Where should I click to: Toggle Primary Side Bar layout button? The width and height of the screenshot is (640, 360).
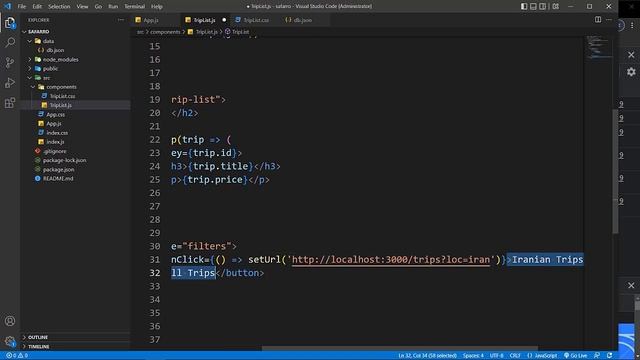(x=524, y=6)
